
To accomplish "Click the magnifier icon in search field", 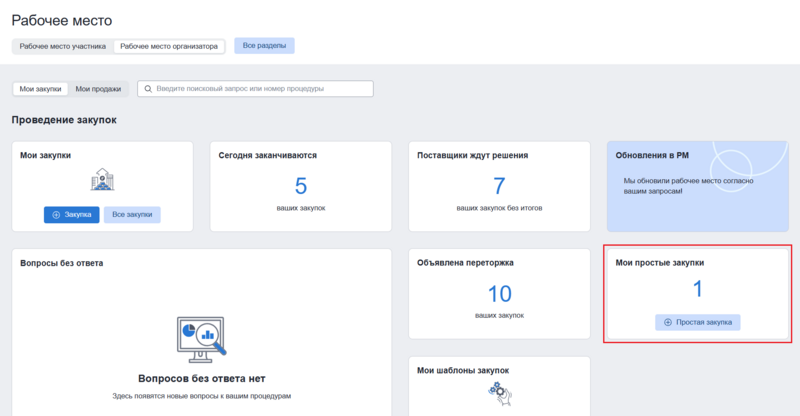I will pyautogui.click(x=149, y=89).
